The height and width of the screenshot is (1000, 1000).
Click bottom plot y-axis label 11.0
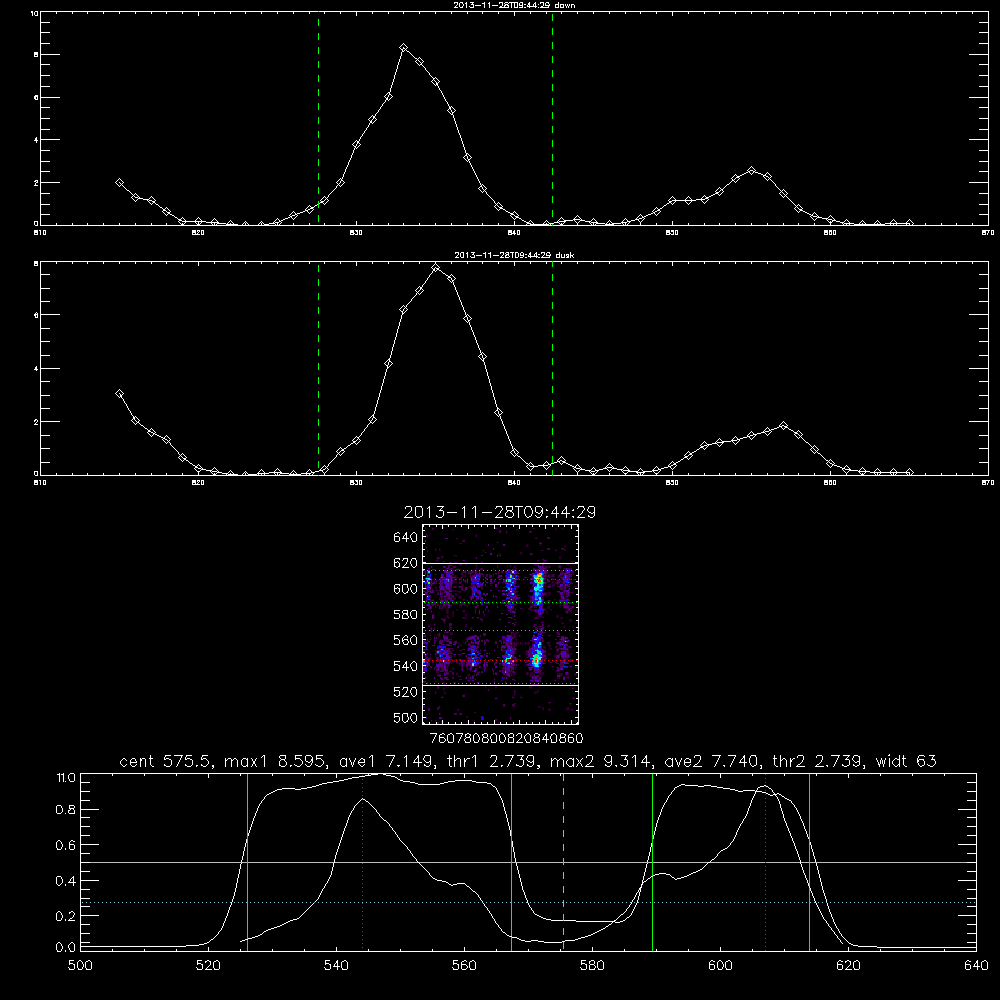66,778
